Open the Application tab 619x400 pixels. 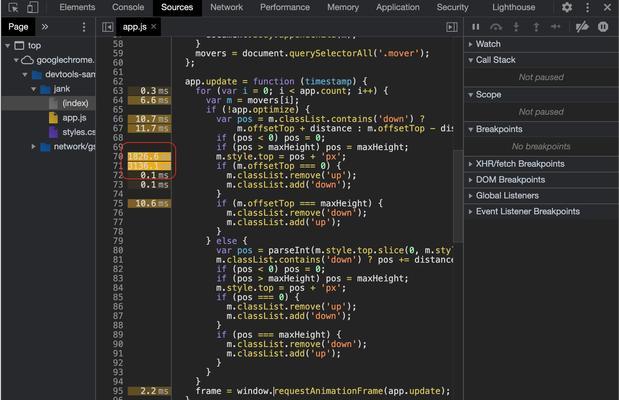[398, 7]
